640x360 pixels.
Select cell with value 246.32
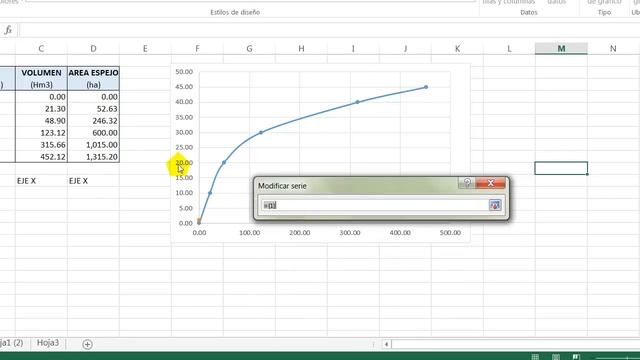click(93, 121)
